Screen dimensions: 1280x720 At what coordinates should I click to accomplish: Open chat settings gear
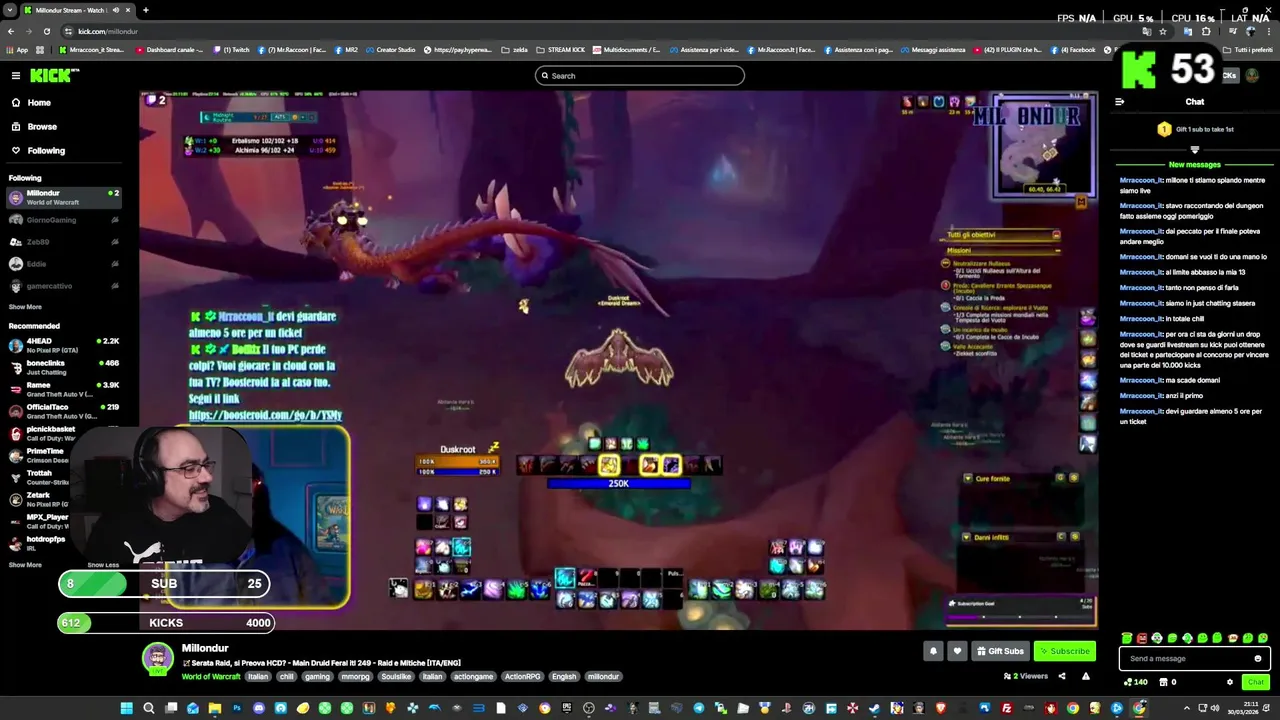1230,682
